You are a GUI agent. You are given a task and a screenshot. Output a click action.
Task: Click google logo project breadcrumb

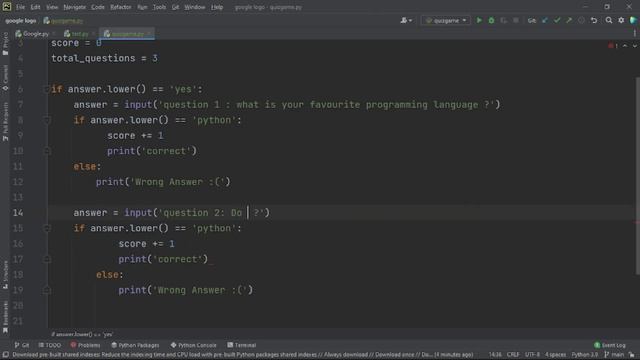coord(21,20)
